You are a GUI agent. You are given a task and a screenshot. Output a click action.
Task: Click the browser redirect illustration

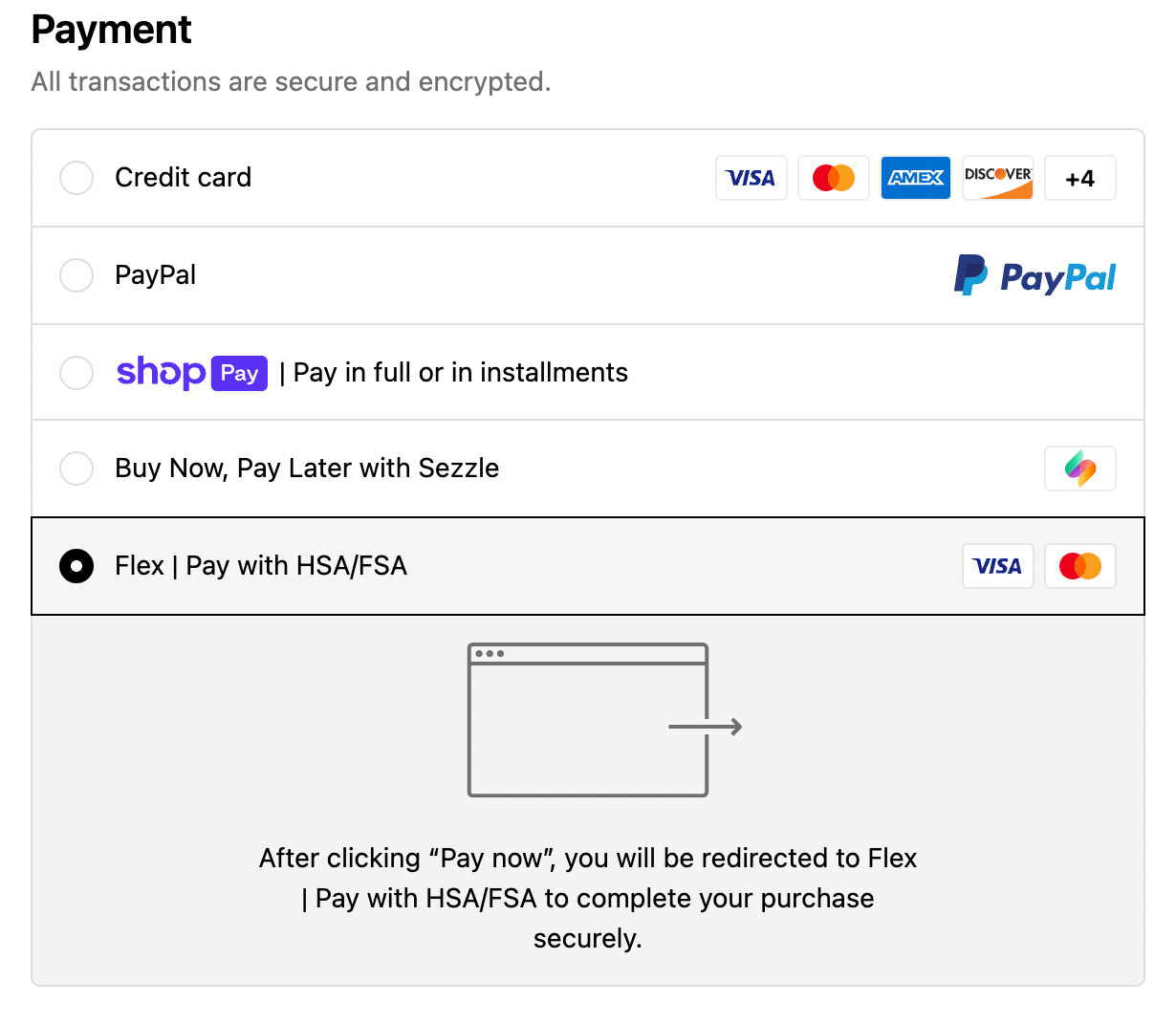[604, 720]
